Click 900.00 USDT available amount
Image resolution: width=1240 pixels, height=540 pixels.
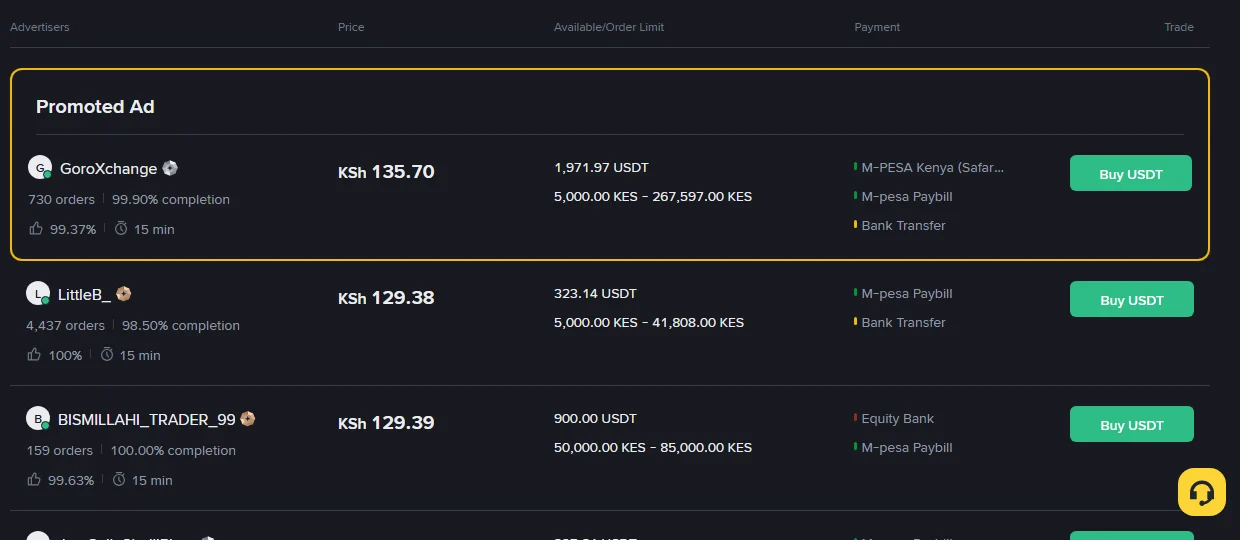click(x=595, y=418)
